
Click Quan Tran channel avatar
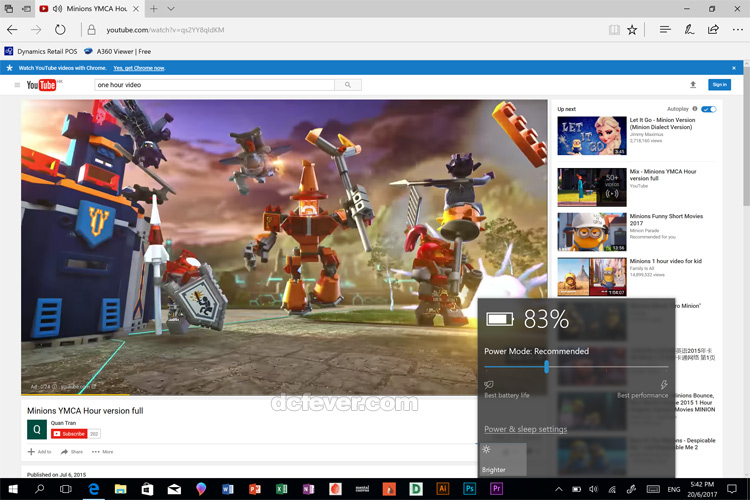point(37,430)
